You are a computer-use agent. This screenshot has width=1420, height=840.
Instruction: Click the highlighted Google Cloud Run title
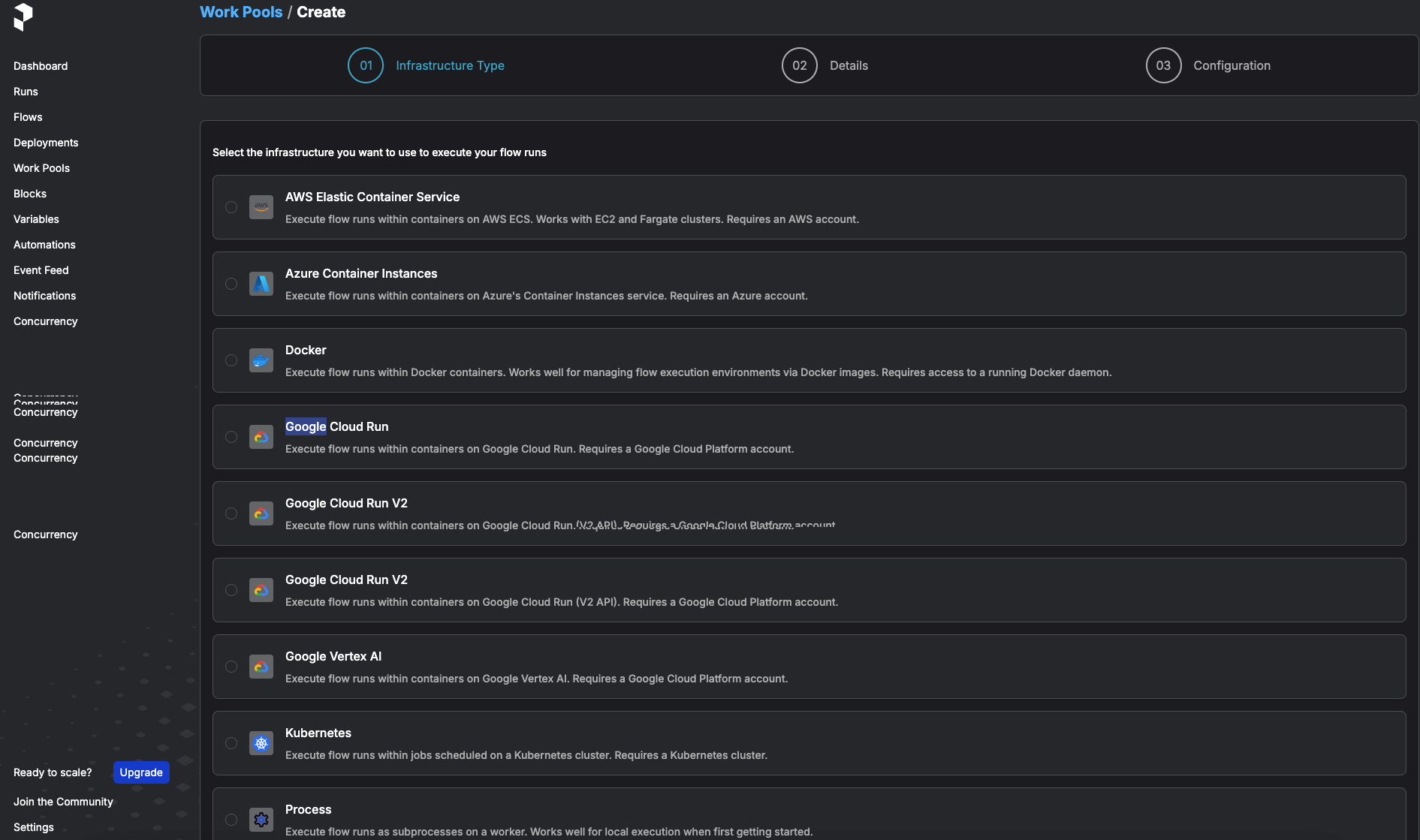click(337, 426)
